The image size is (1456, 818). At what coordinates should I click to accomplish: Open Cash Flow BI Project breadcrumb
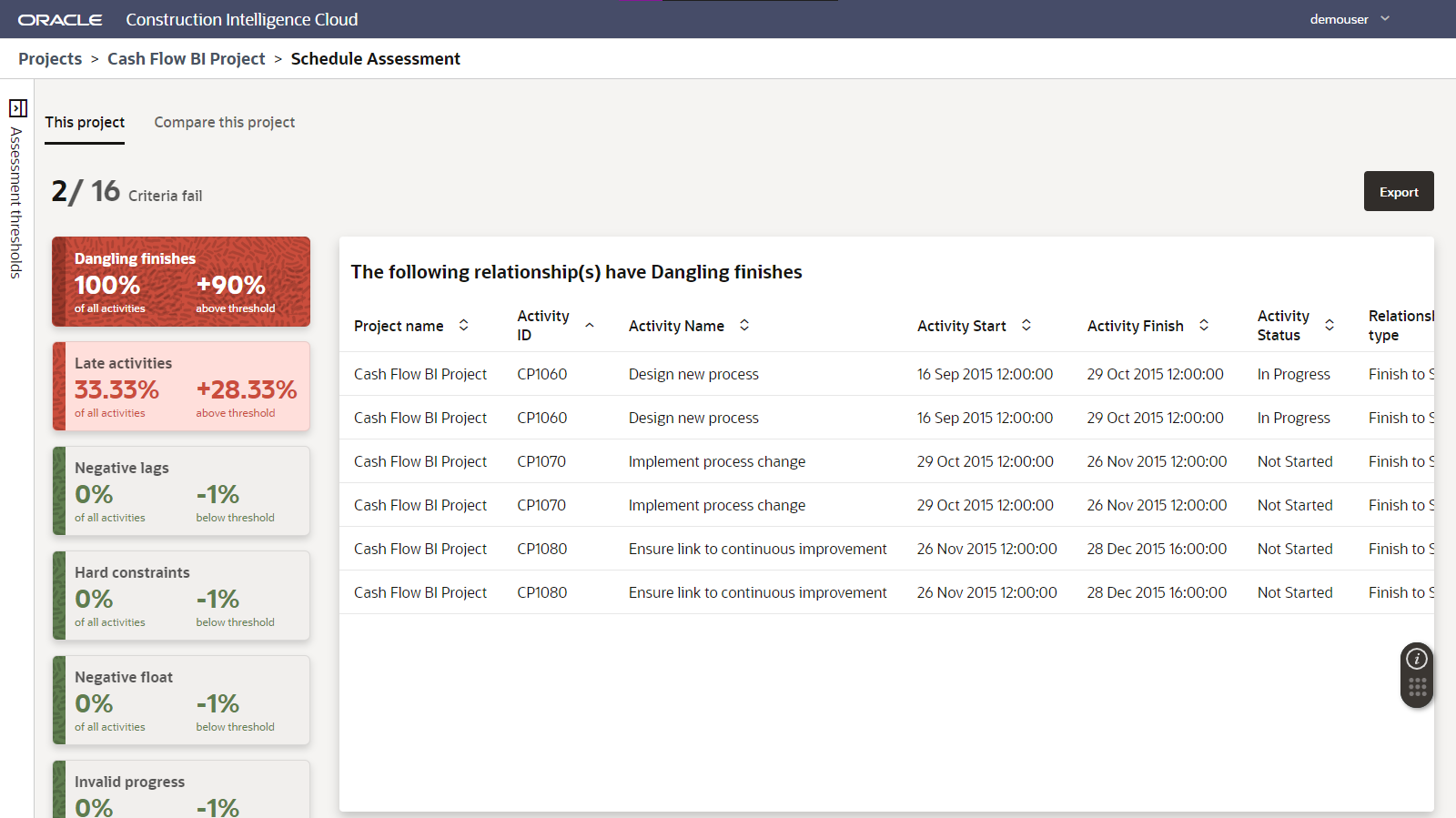coord(187,59)
